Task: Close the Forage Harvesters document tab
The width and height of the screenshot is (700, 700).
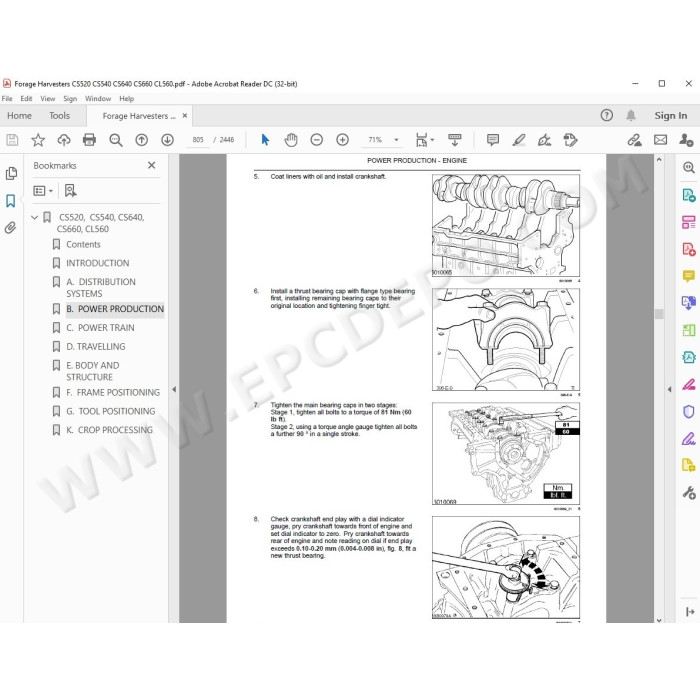Action: click(185, 116)
